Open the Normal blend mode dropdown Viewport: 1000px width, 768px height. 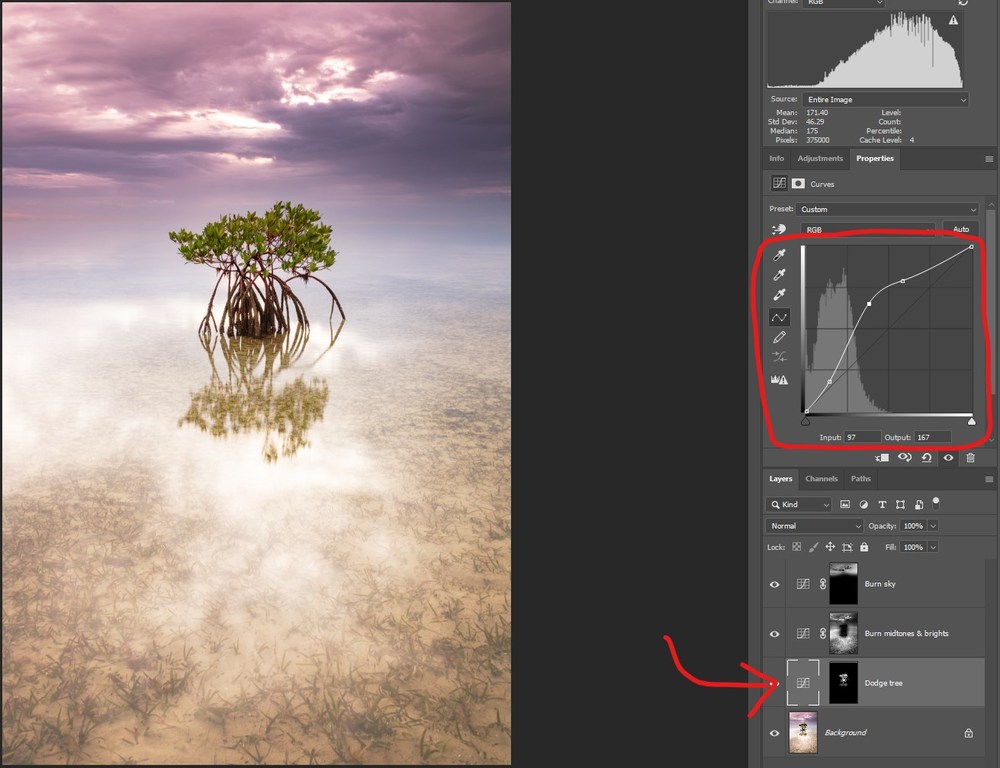coord(814,526)
